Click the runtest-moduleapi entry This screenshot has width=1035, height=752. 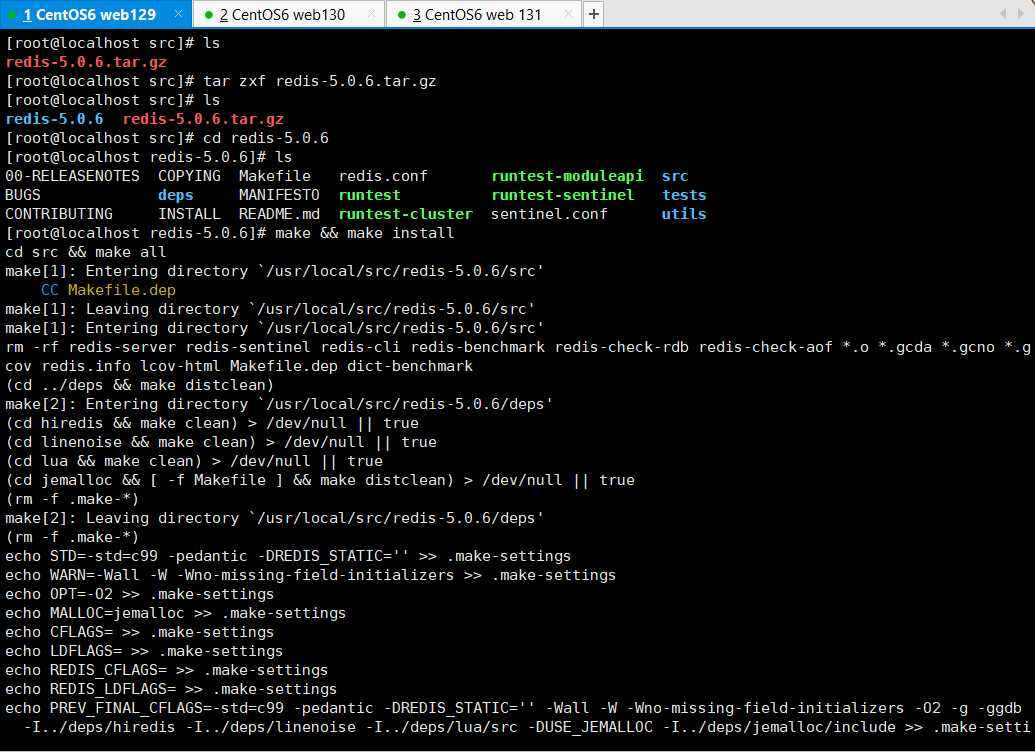tap(567, 176)
